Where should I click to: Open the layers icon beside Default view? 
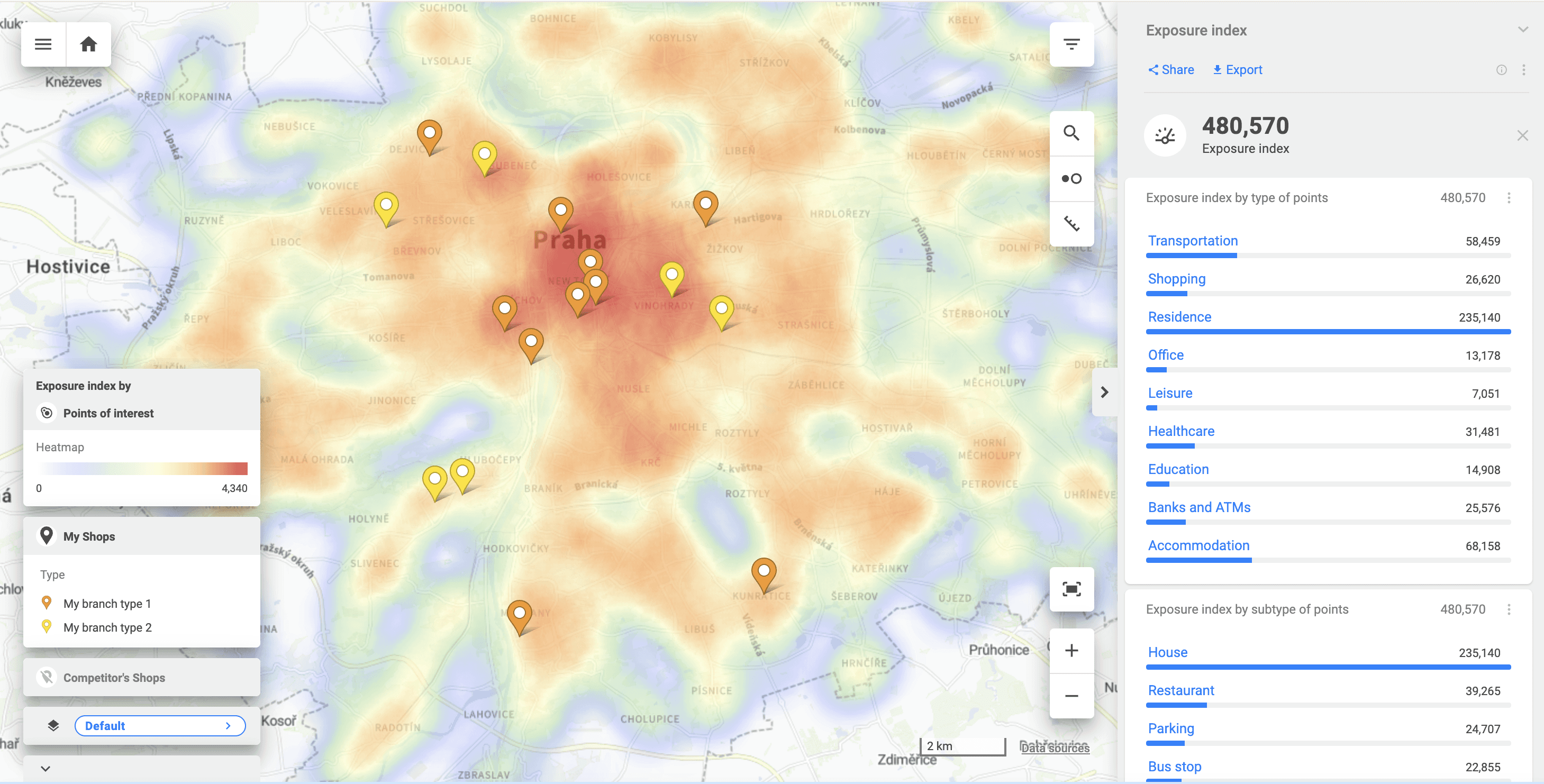(53, 725)
